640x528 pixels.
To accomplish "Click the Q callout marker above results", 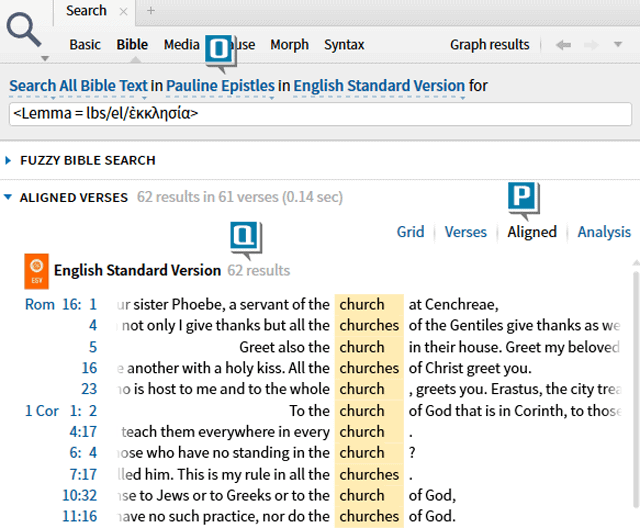I will tap(245, 237).
